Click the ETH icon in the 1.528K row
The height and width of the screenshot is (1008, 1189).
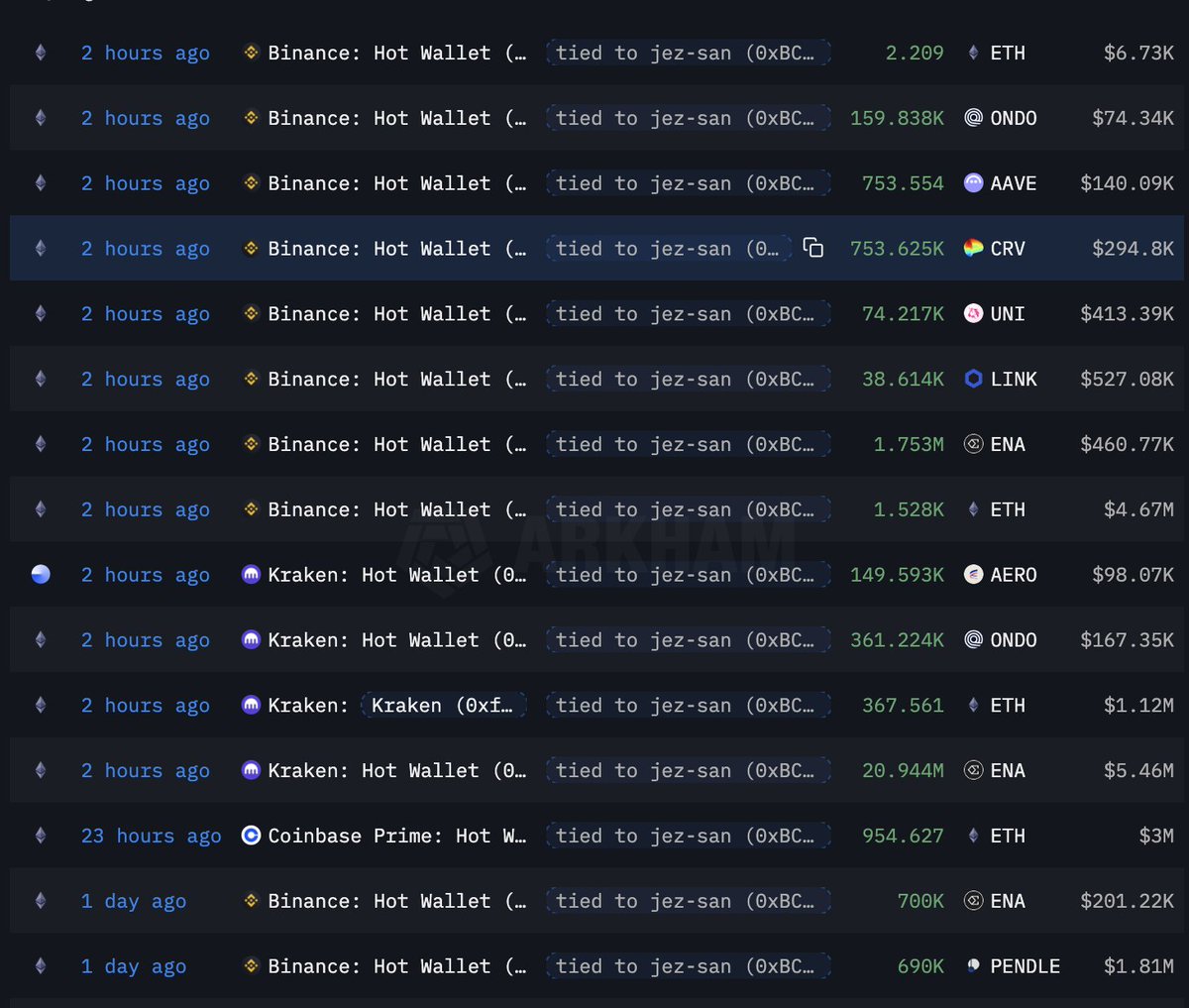click(974, 509)
